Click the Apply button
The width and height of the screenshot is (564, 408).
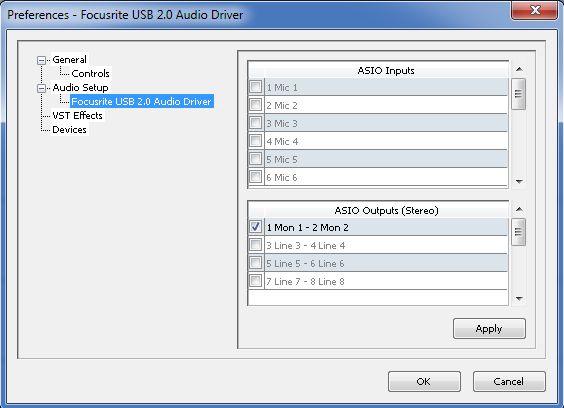pyautogui.click(x=489, y=328)
